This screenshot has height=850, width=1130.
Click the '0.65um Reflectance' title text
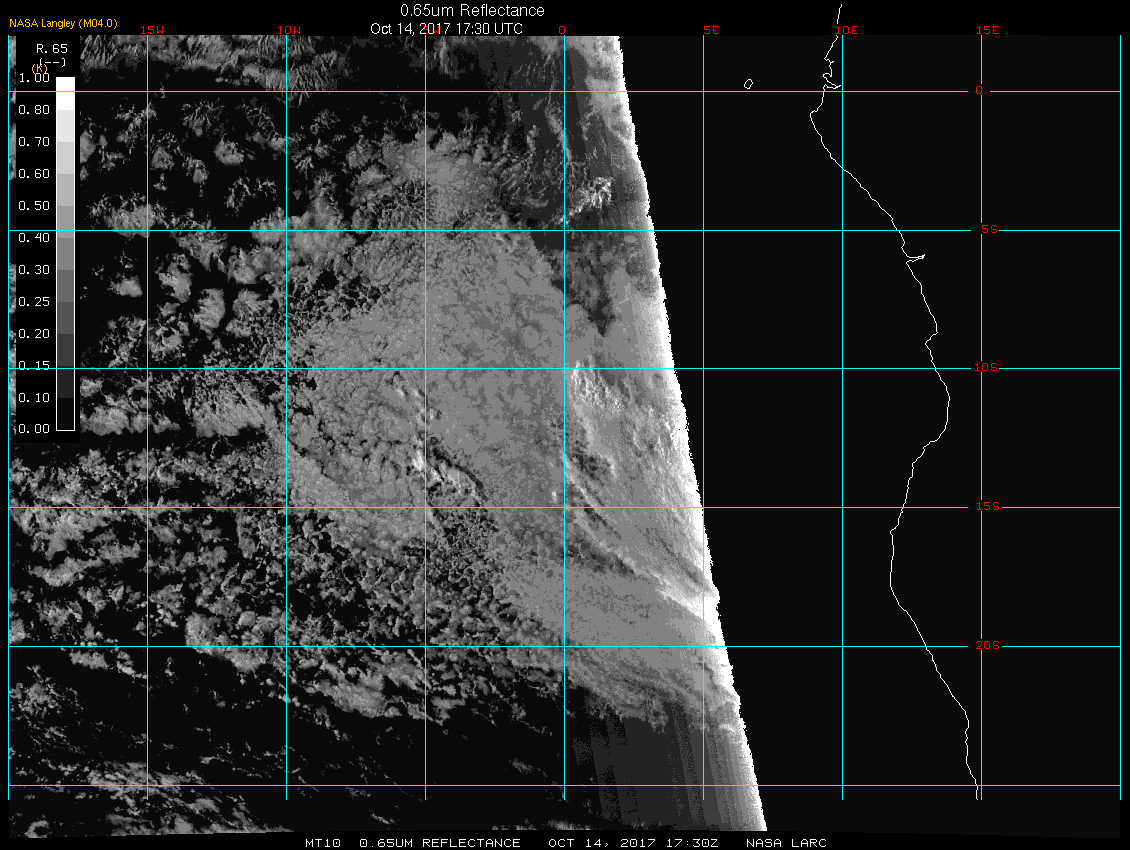click(x=472, y=10)
